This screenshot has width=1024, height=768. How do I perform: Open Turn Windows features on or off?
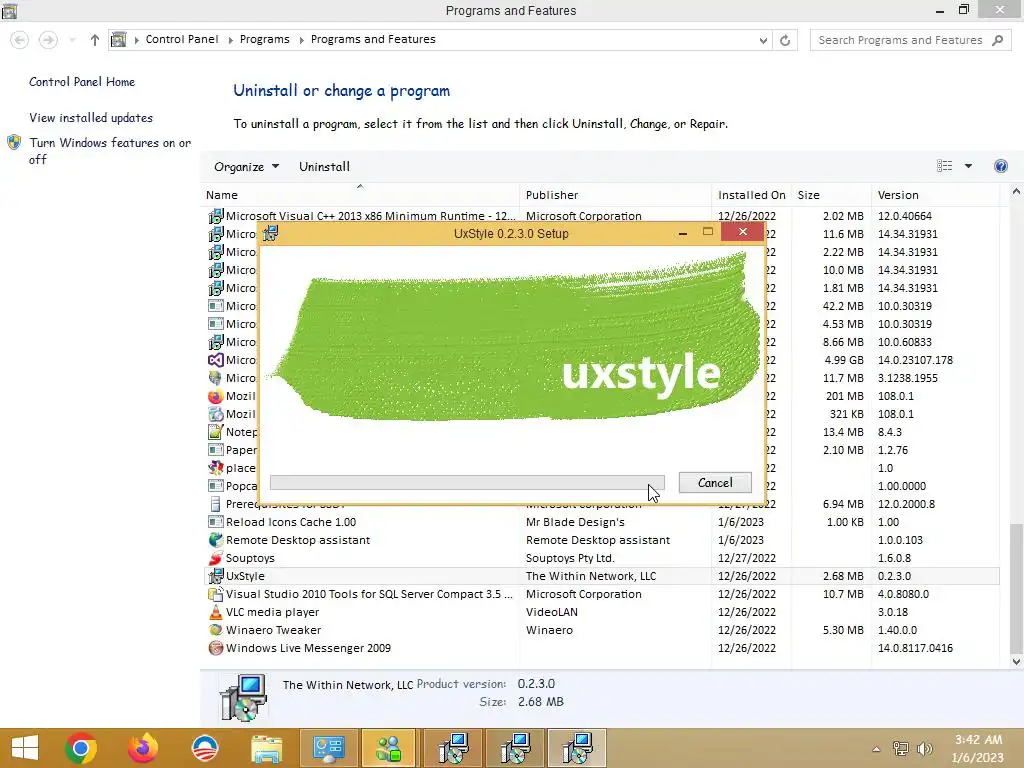click(110, 151)
